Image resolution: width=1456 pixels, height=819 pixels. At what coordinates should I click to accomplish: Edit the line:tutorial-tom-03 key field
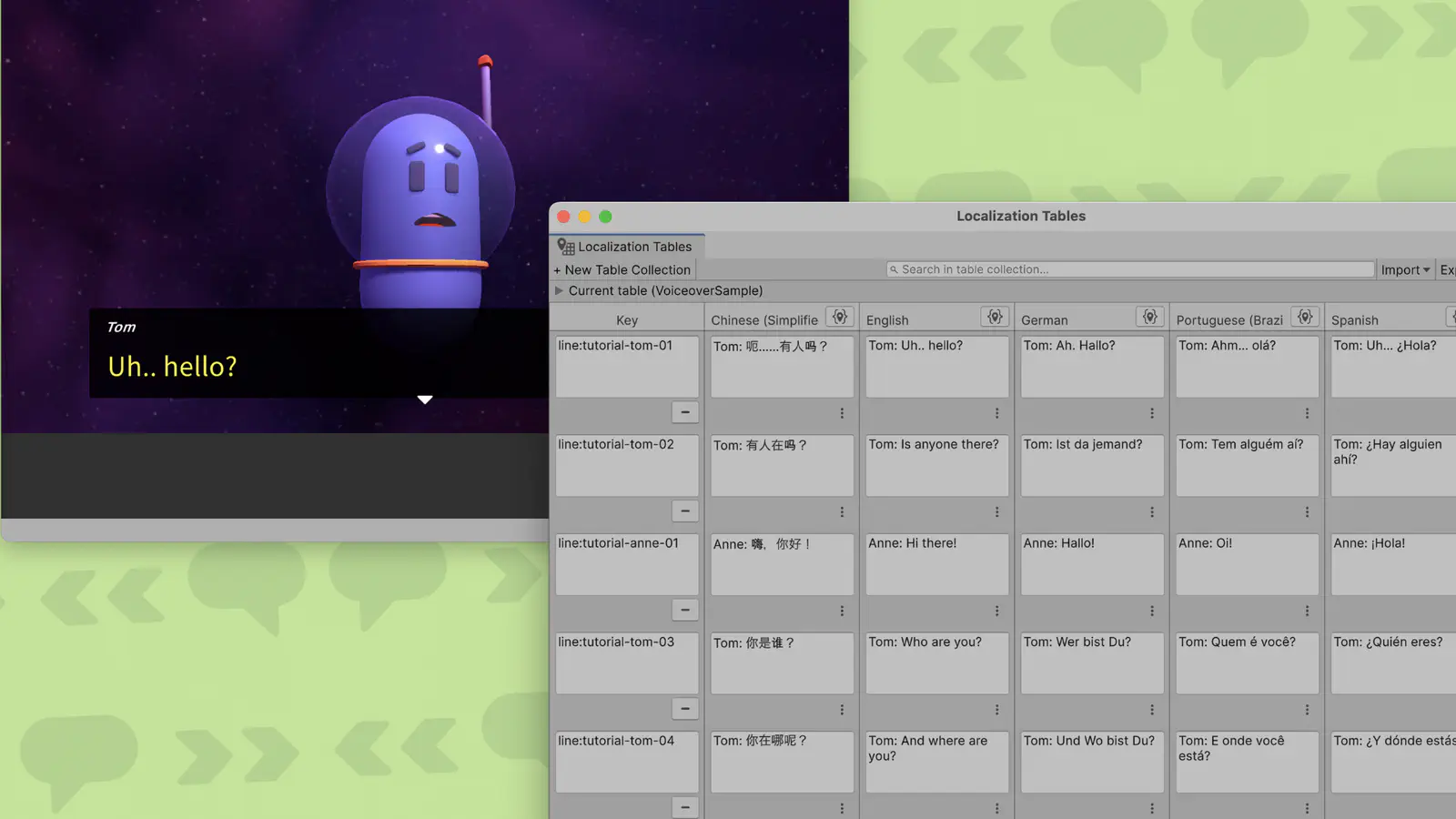point(626,662)
